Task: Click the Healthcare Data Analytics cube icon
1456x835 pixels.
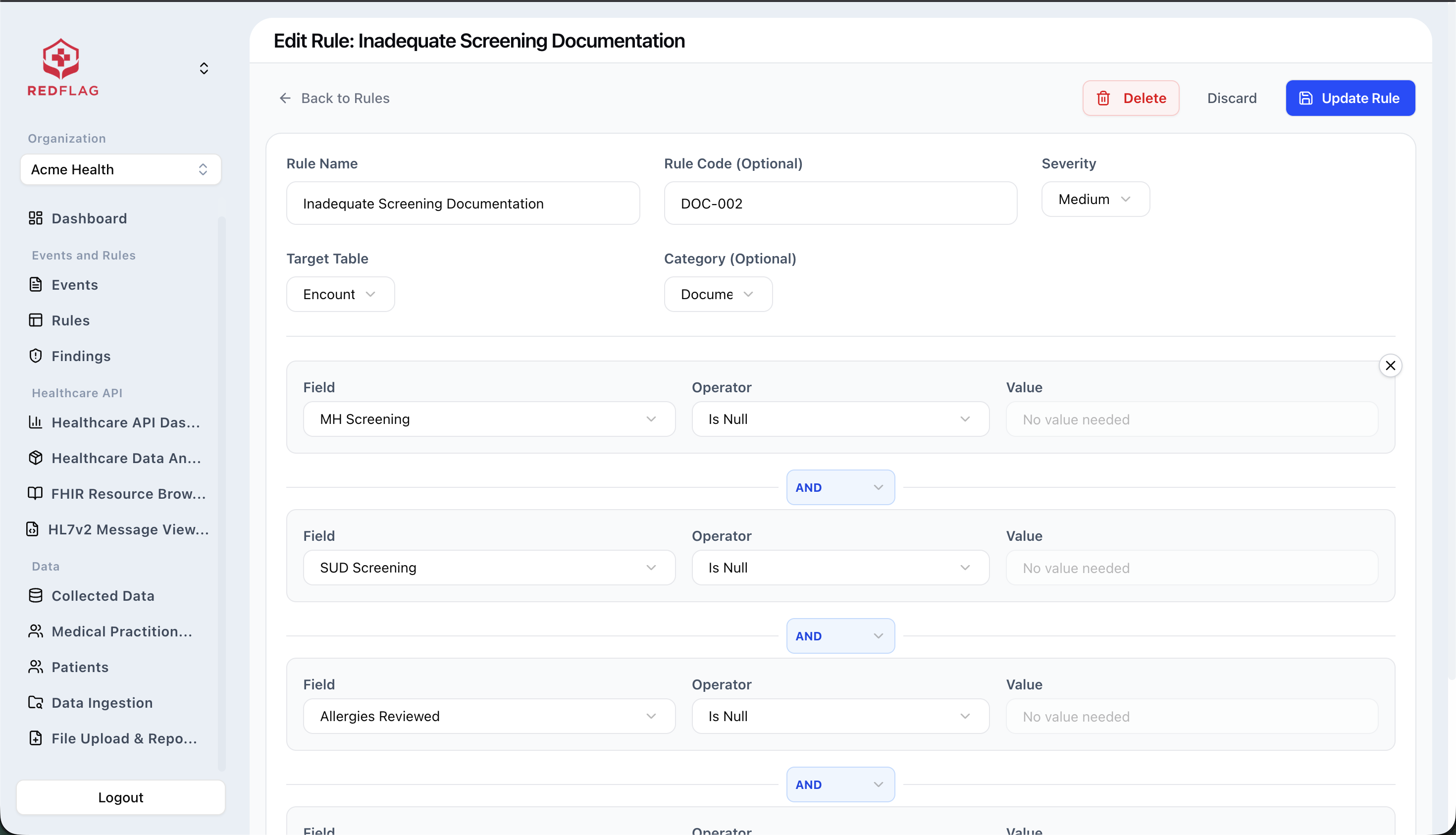Action: [x=36, y=458]
